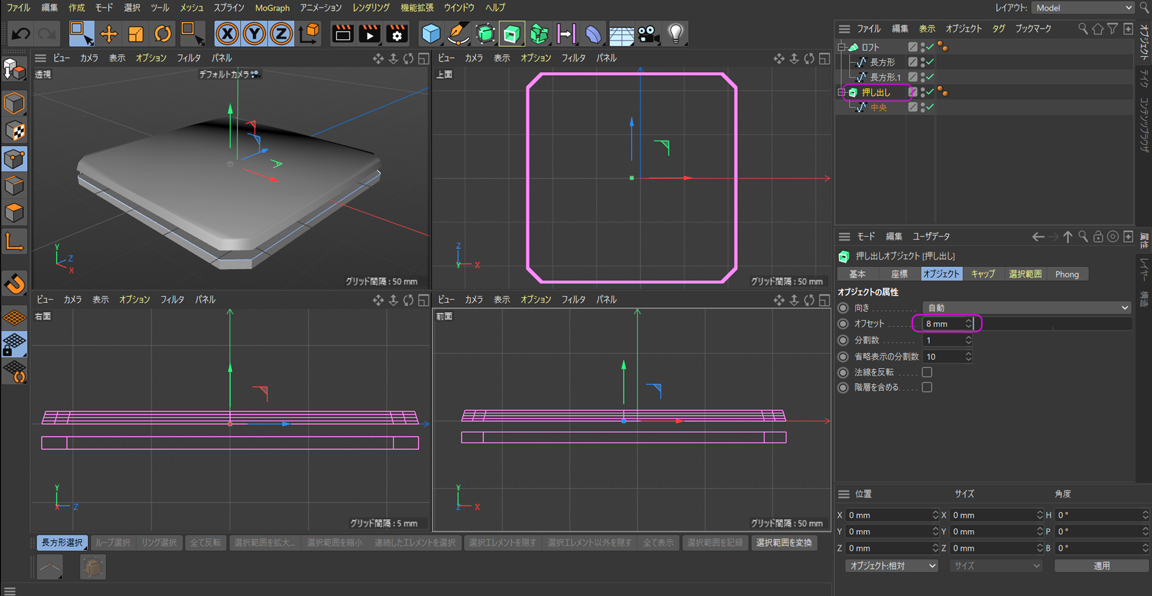This screenshot has width=1152, height=596.
Task: Enable the 法線を反転 checkbox
Action: [927, 372]
